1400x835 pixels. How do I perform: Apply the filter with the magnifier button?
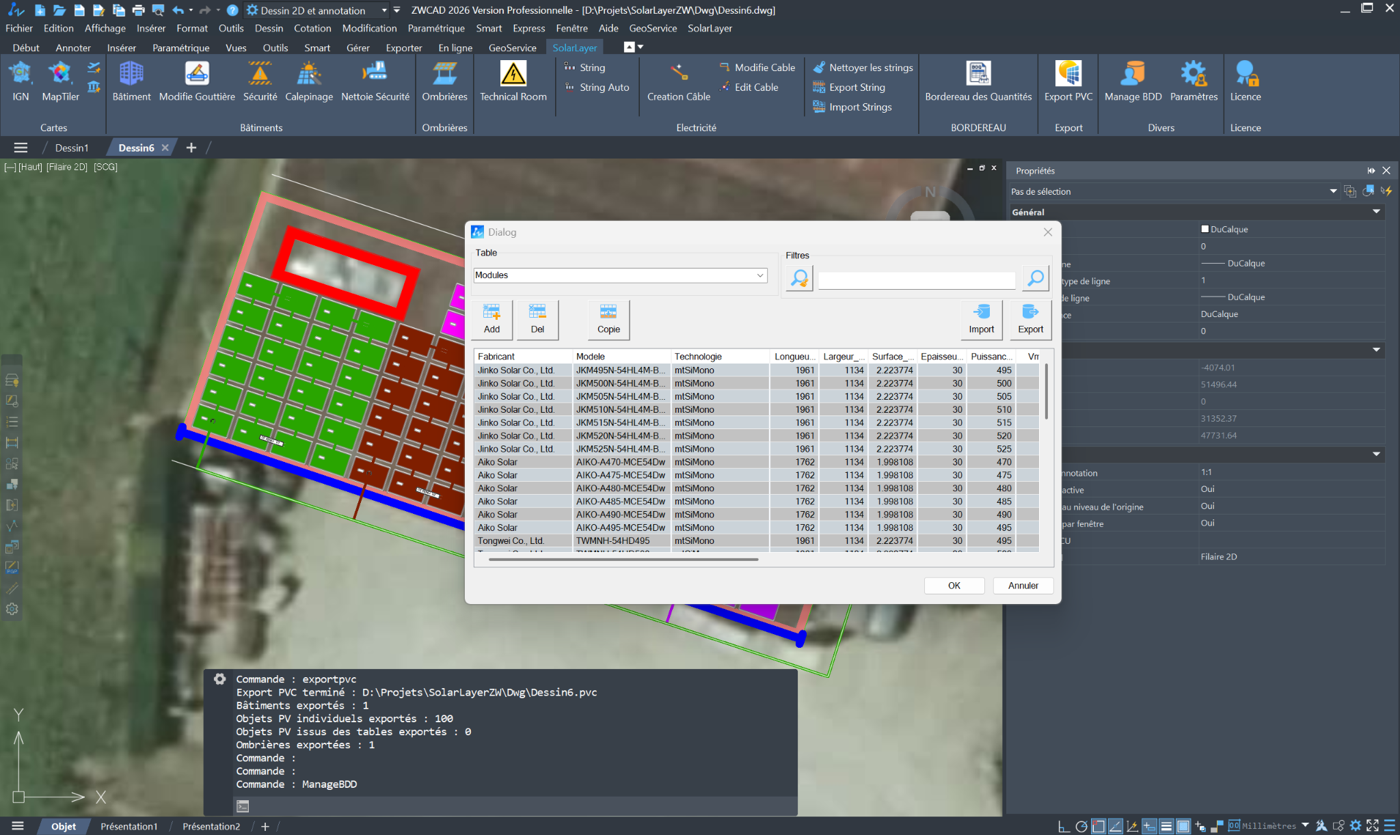1035,278
